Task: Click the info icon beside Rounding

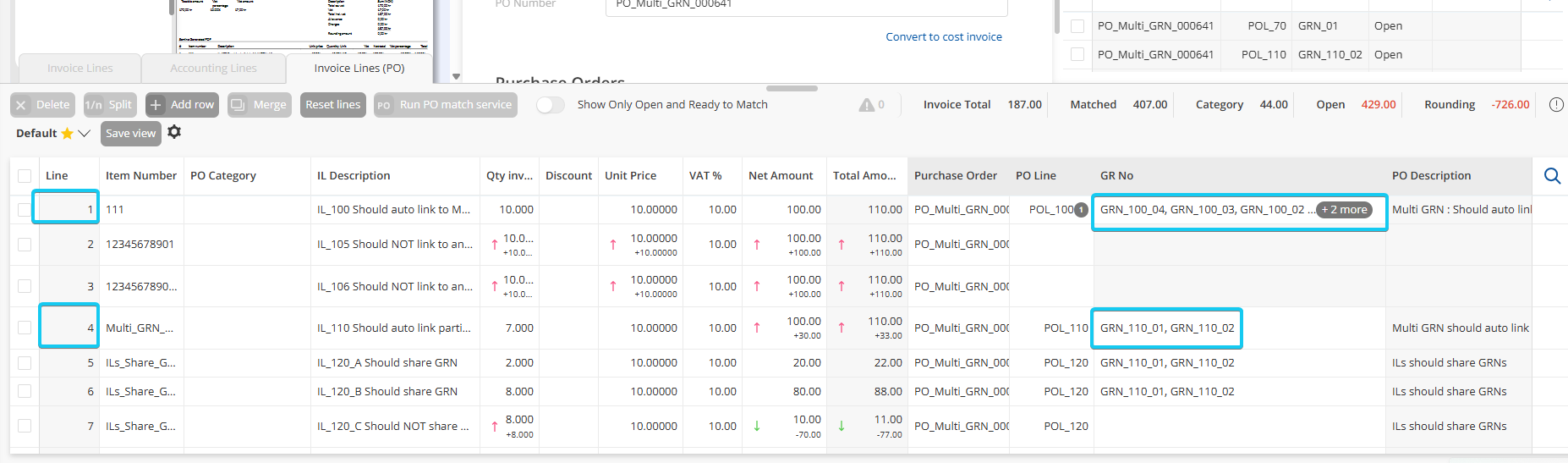Action: coord(1555,105)
